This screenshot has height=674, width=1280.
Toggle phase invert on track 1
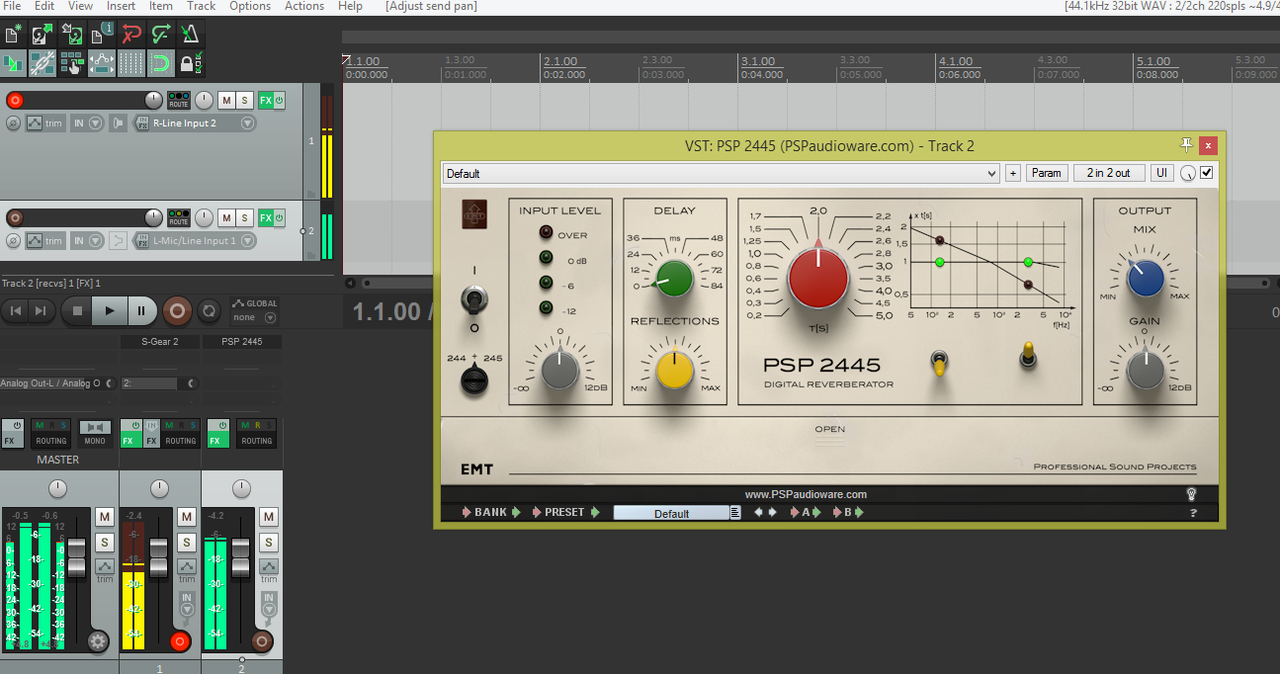click(13, 124)
